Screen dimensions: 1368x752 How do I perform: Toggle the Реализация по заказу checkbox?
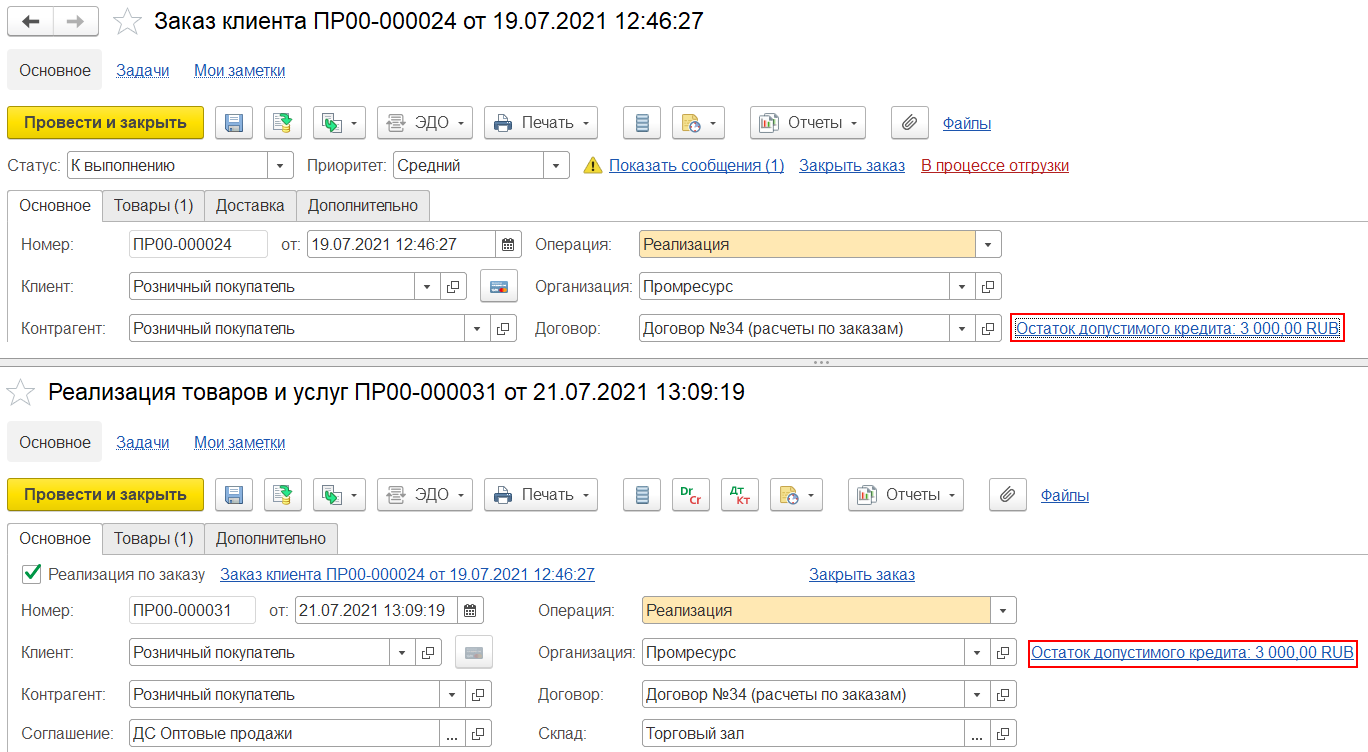tap(32, 574)
